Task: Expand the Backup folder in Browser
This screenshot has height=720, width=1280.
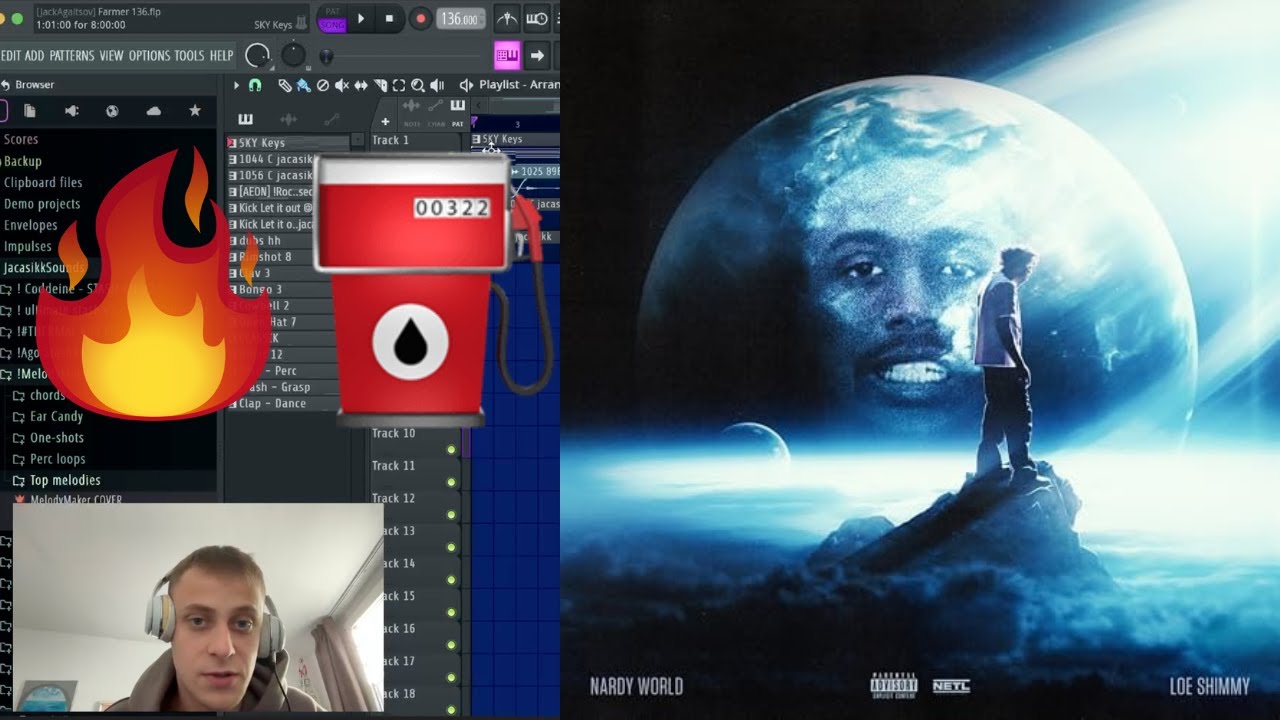Action: coord(22,161)
